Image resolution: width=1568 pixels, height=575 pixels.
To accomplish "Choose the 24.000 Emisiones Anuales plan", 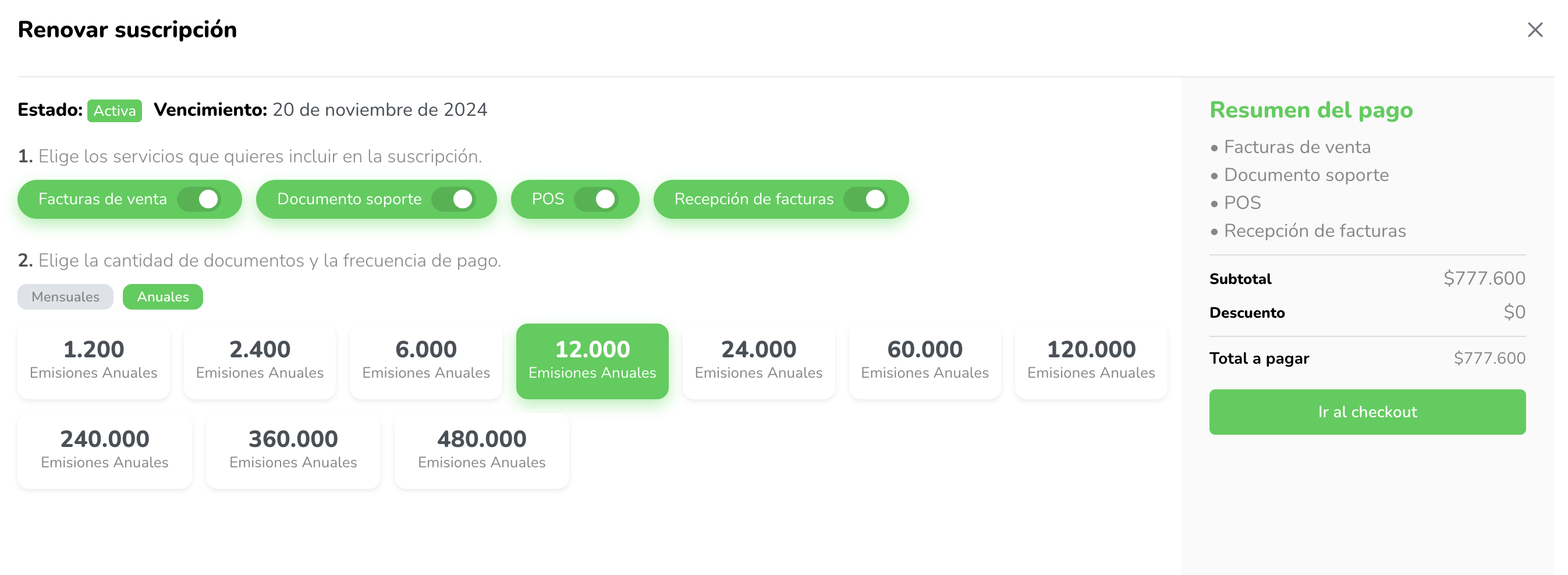I will (x=758, y=361).
